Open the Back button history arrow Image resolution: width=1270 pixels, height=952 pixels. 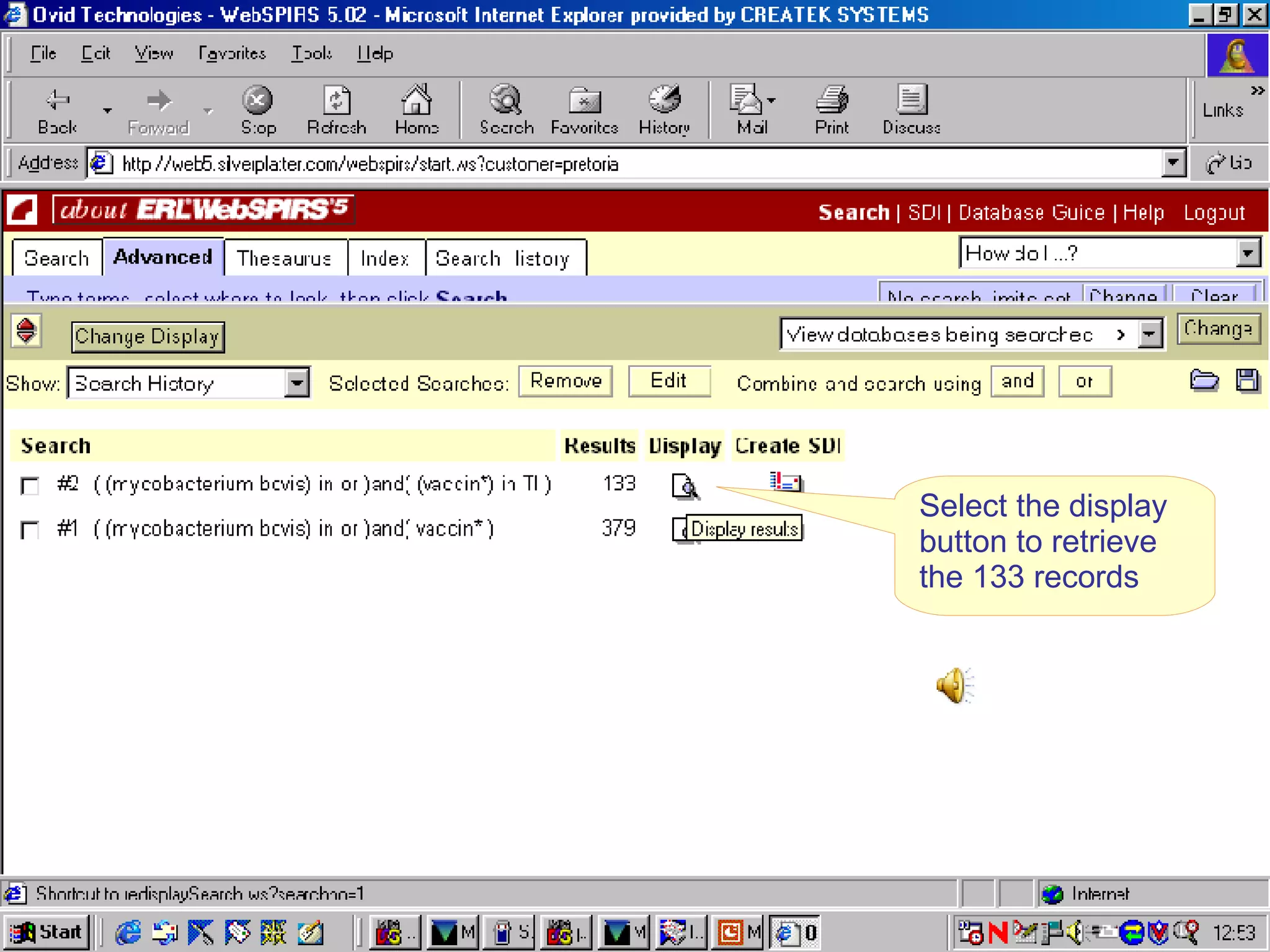[107, 110]
